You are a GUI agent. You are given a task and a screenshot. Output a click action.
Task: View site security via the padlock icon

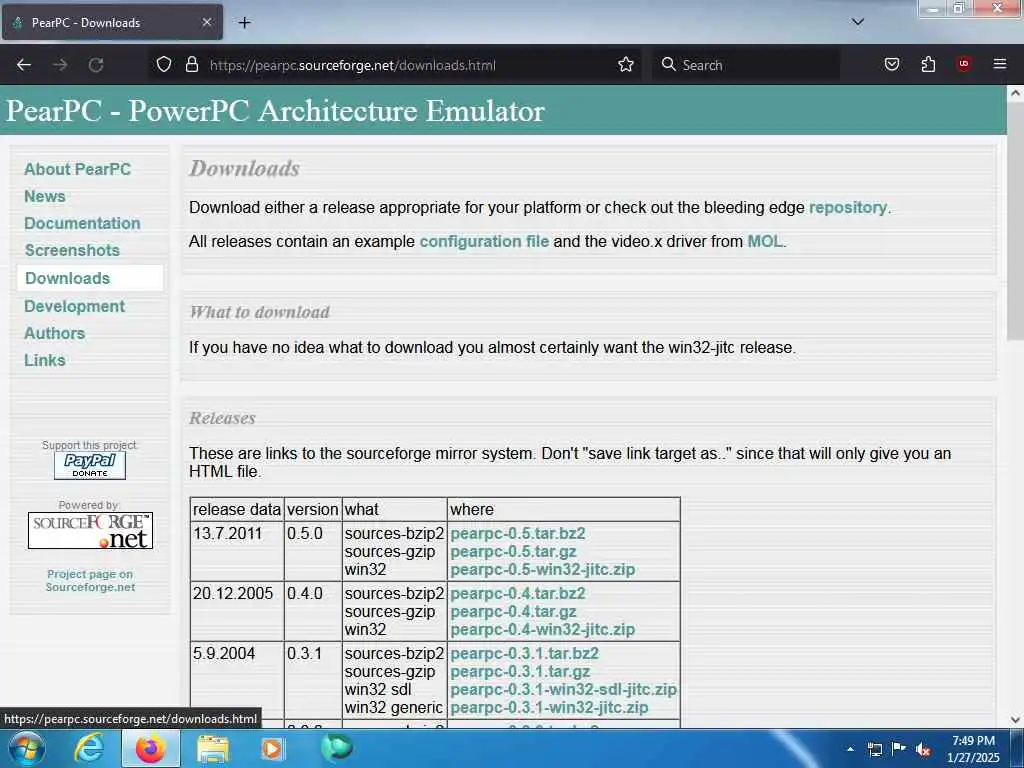click(191, 65)
